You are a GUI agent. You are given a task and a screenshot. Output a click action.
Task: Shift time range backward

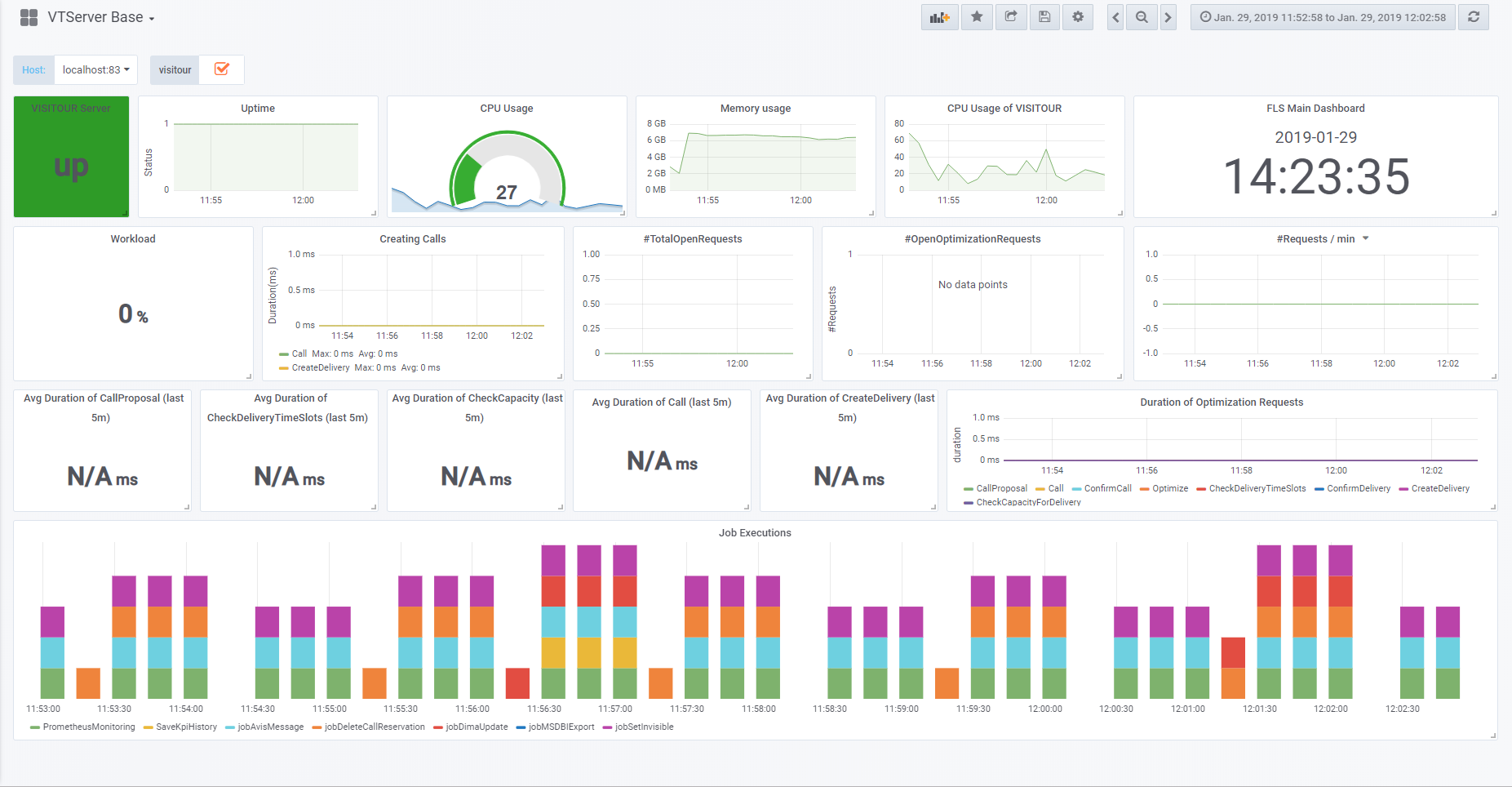tap(1115, 17)
